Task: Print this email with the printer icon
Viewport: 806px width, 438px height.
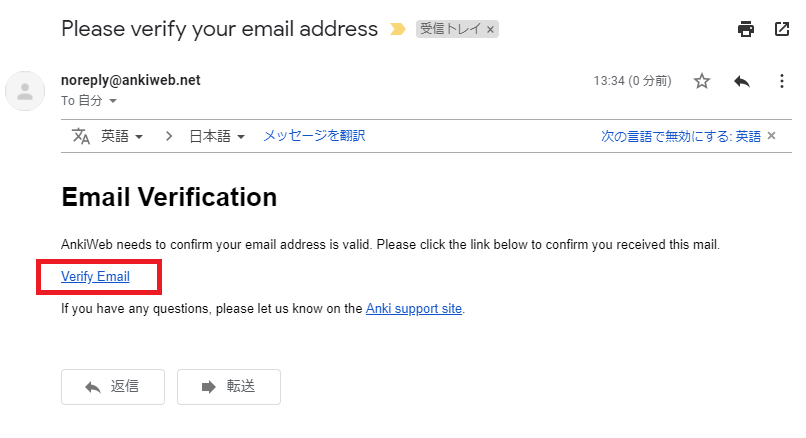Action: (746, 29)
